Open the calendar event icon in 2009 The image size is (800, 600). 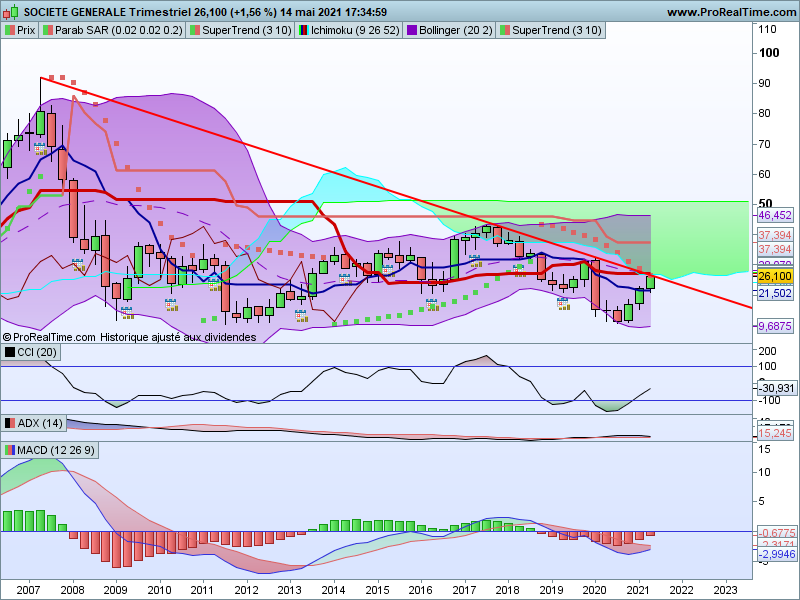click(x=127, y=313)
